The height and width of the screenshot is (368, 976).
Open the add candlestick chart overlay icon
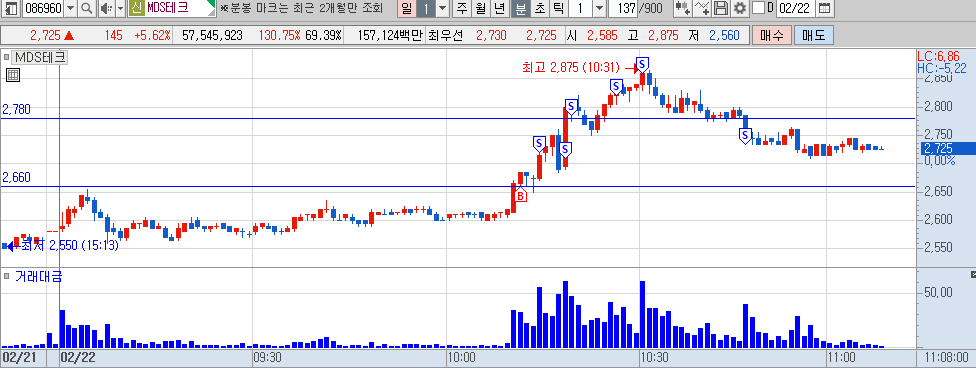tap(684, 9)
